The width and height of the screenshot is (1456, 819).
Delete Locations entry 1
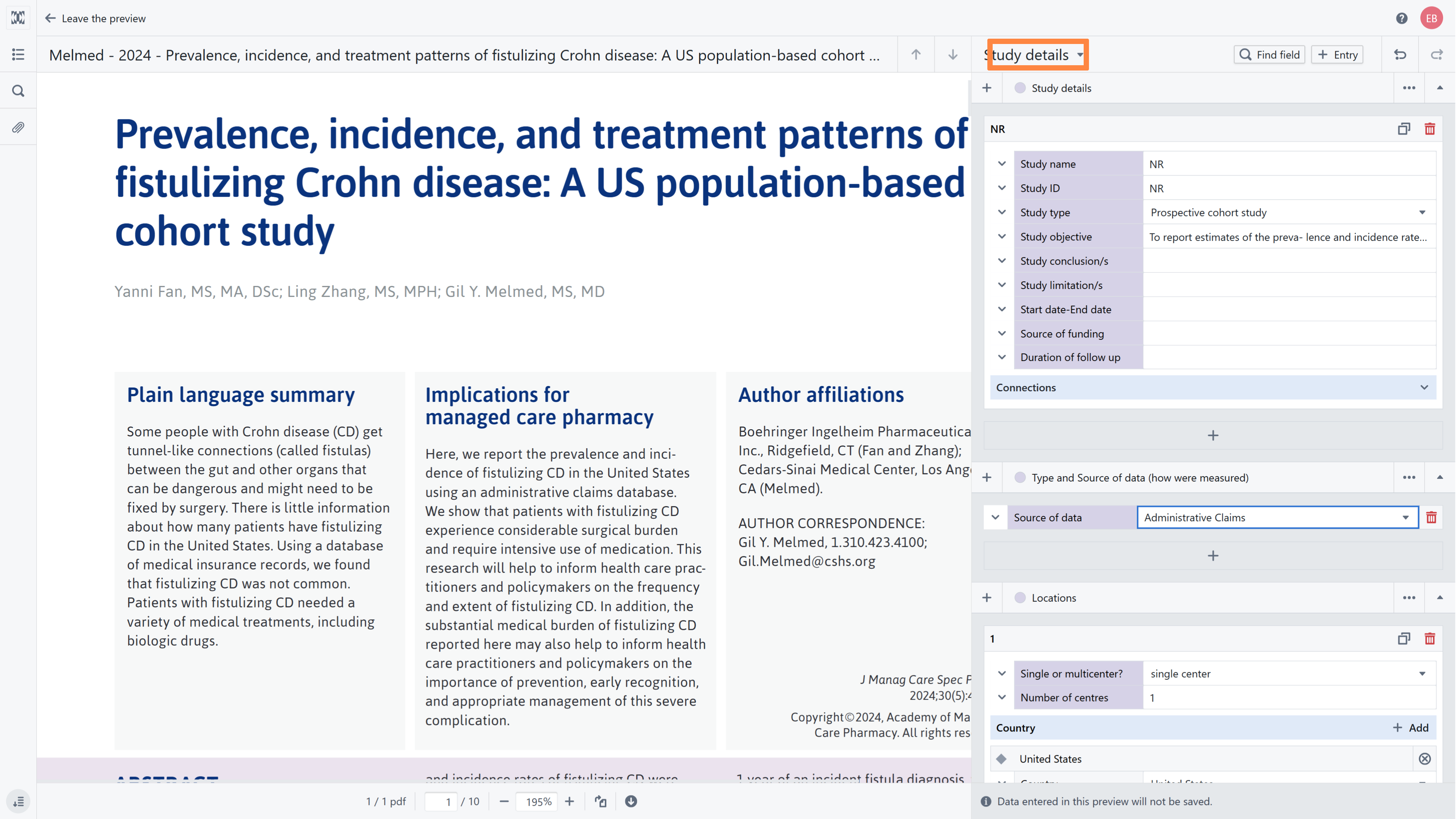point(1430,639)
